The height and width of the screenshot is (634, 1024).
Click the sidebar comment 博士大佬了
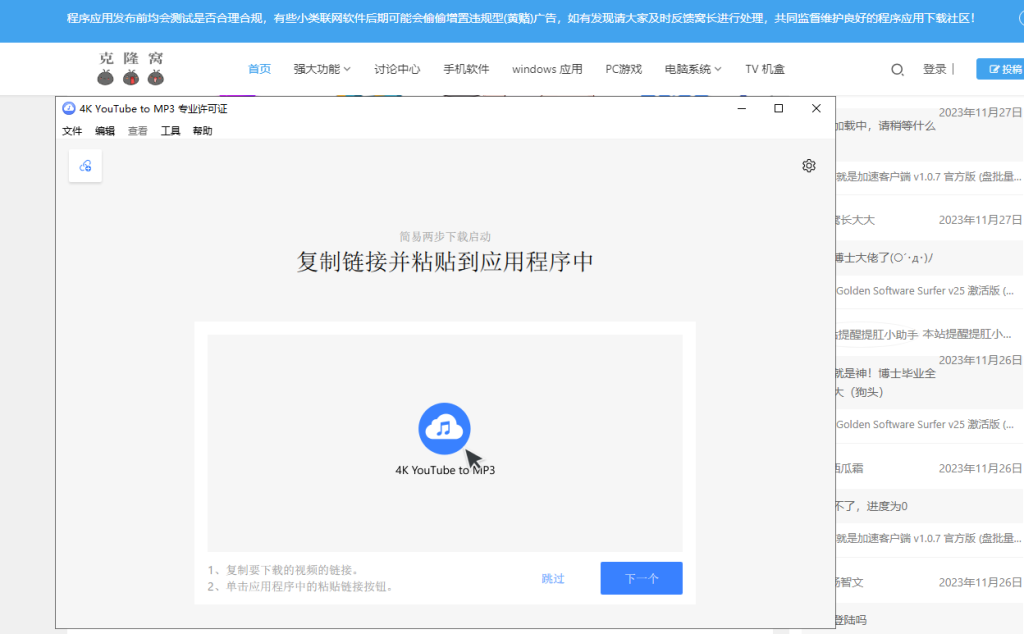(884, 258)
